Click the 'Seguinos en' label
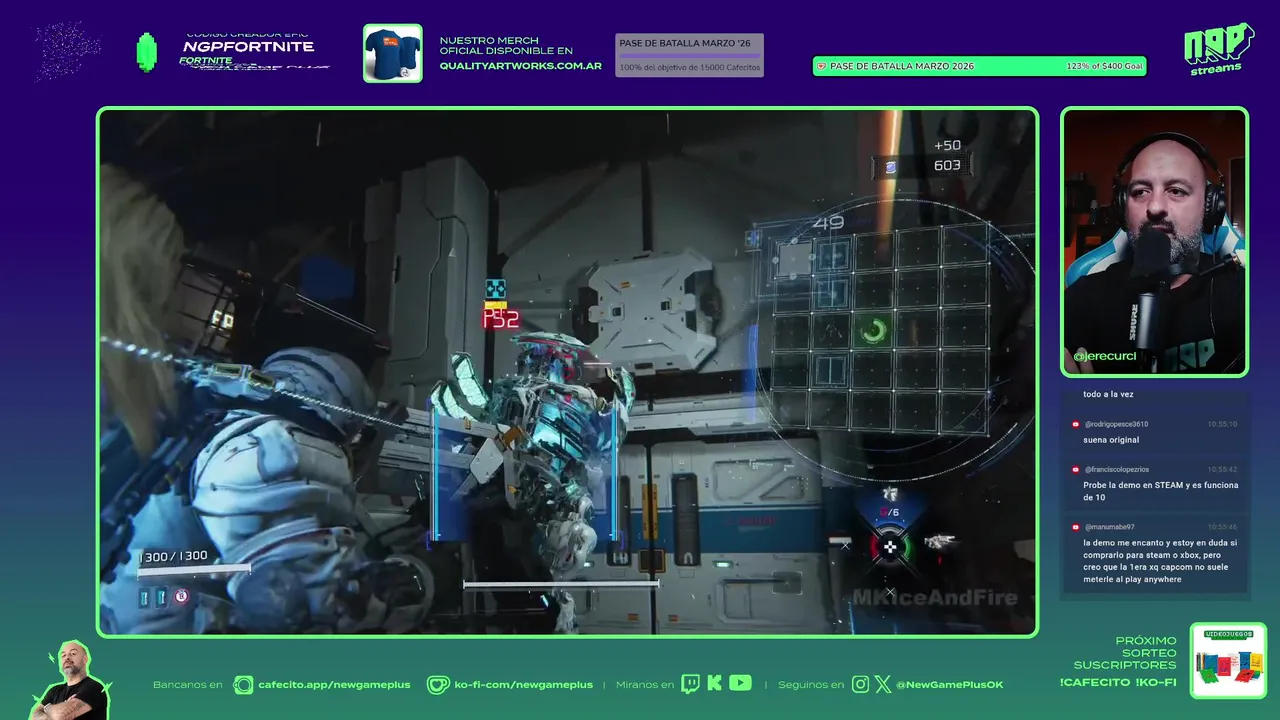 810,685
